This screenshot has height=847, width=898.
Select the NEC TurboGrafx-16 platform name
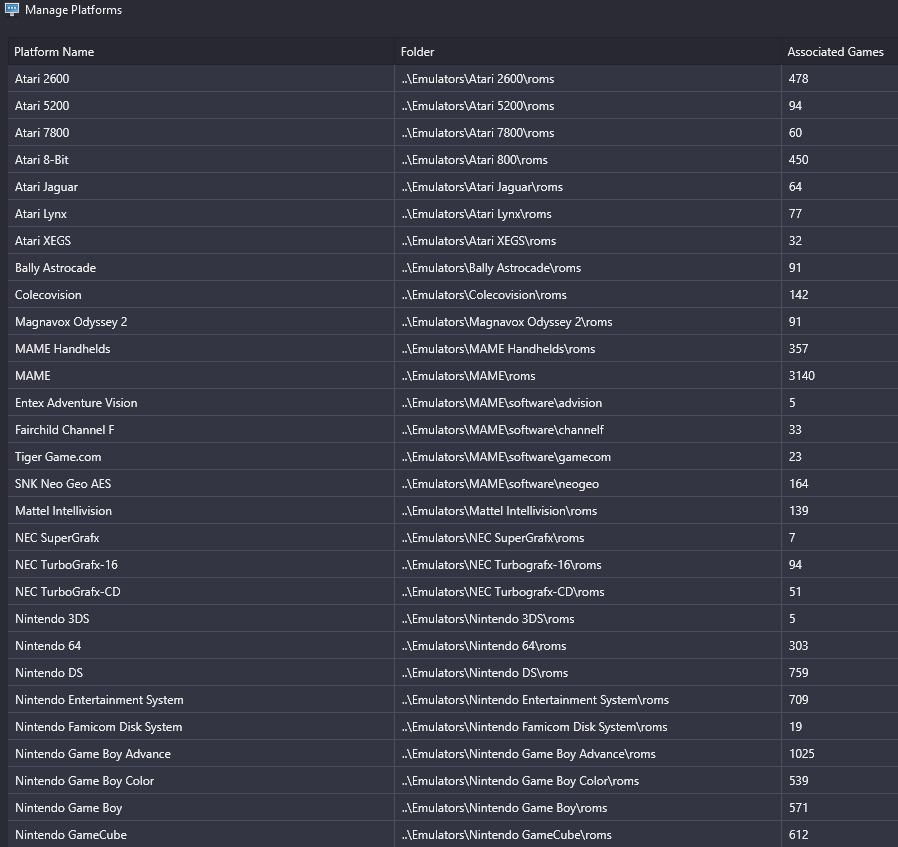(66, 565)
